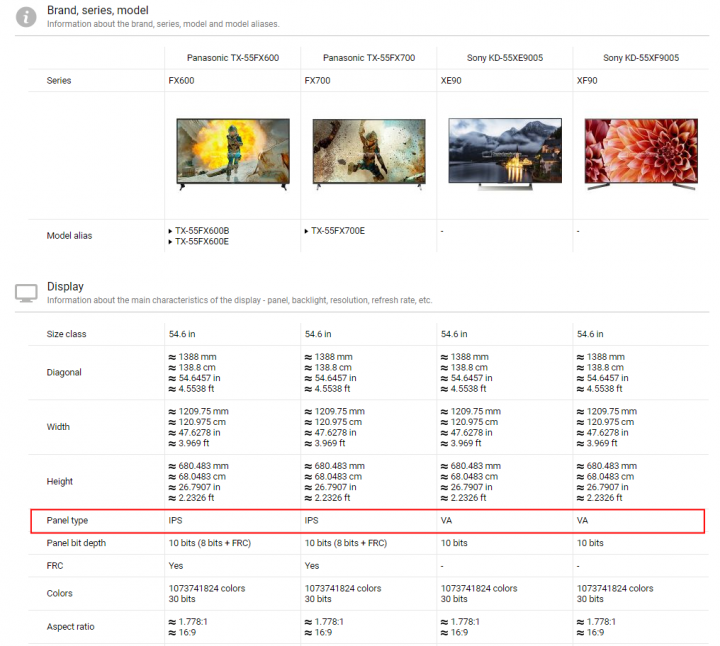Select the TX-55FX600B model alias
The image size is (720, 646).
click(x=202, y=231)
